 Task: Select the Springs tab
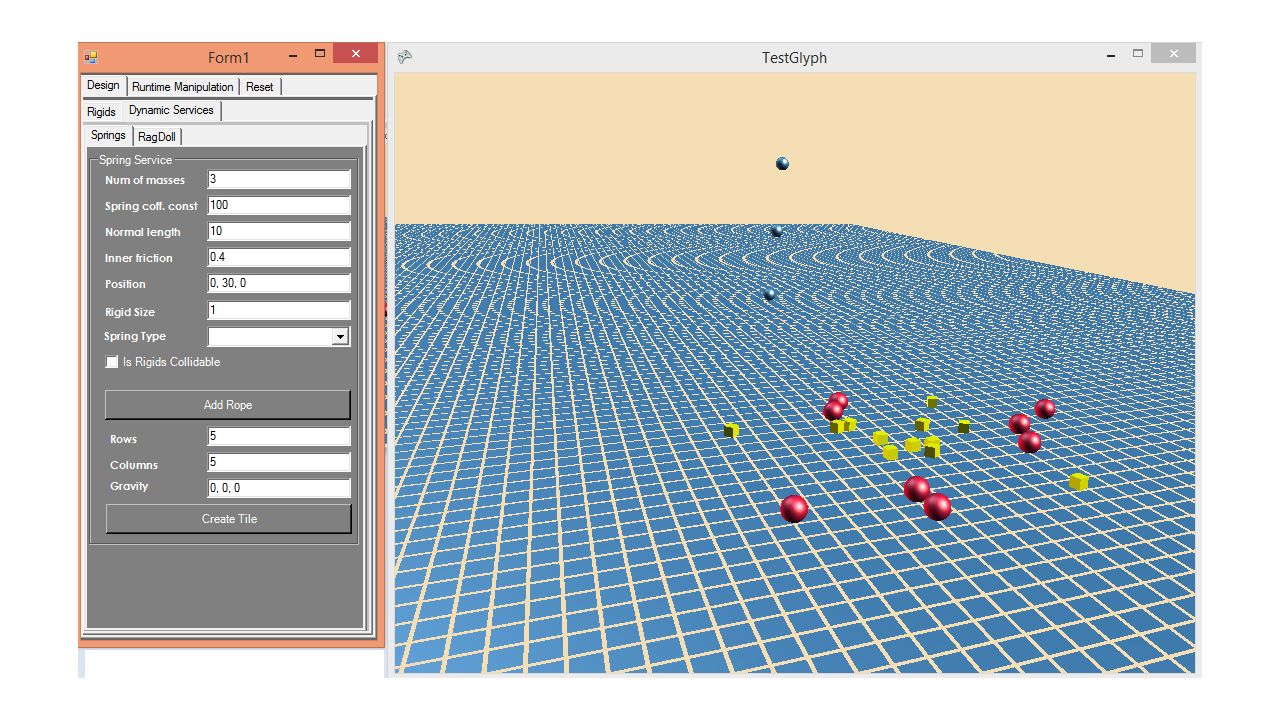107,135
